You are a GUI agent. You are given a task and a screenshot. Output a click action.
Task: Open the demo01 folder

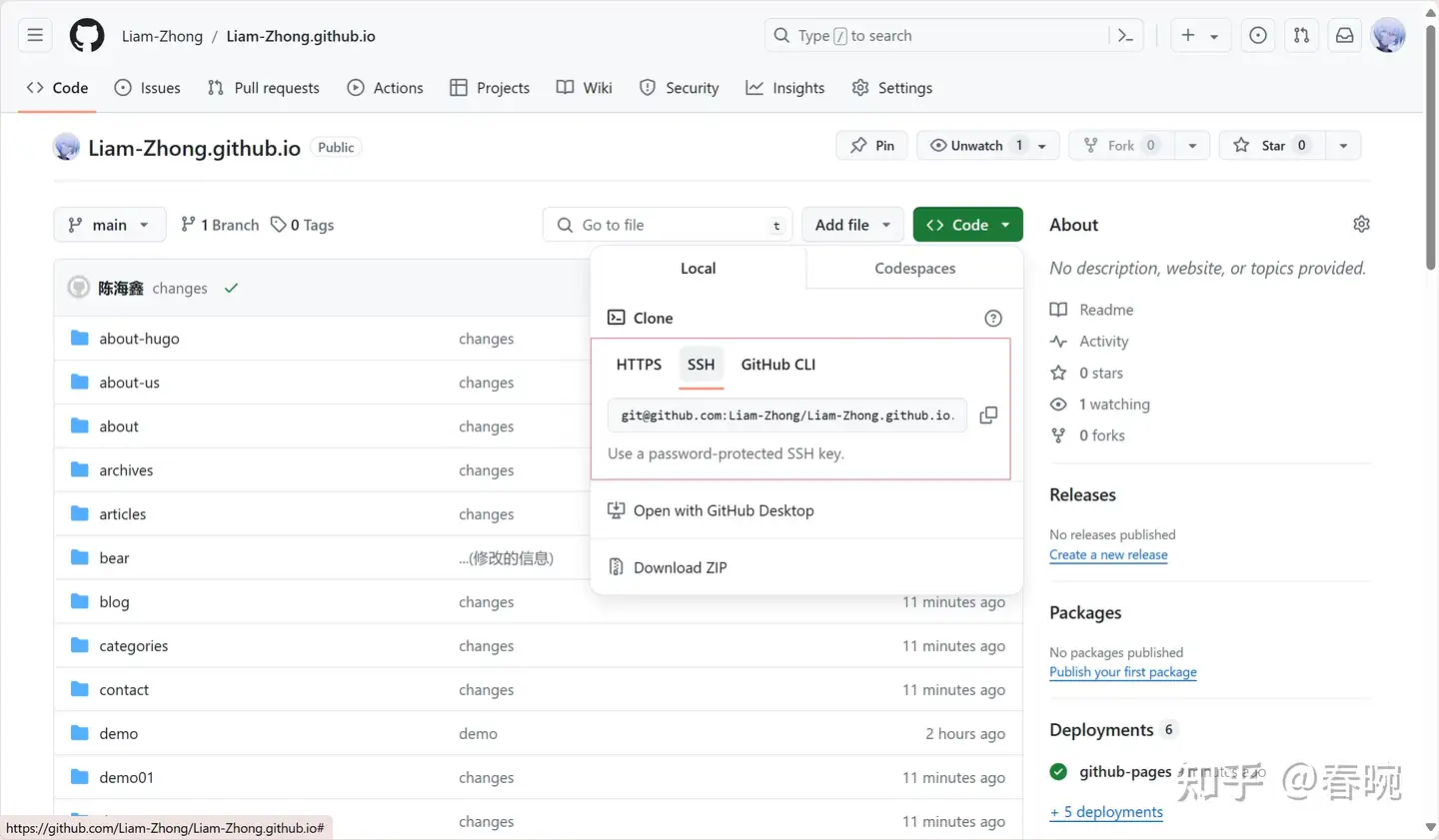(x=126, y=778)
